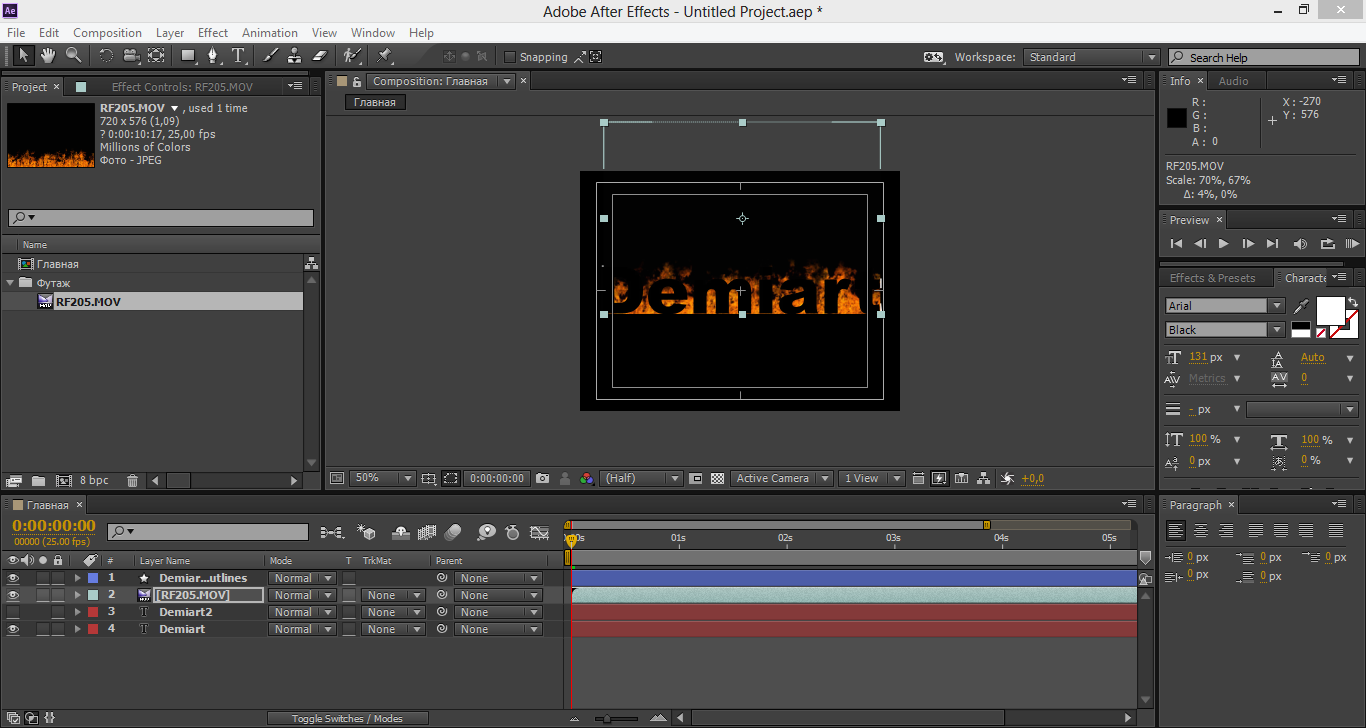Image resolution: width=1366 pixels, height=728 pixels.
Task: Expand the Demiart2 layer properties
Action: (x=77, y=612)
